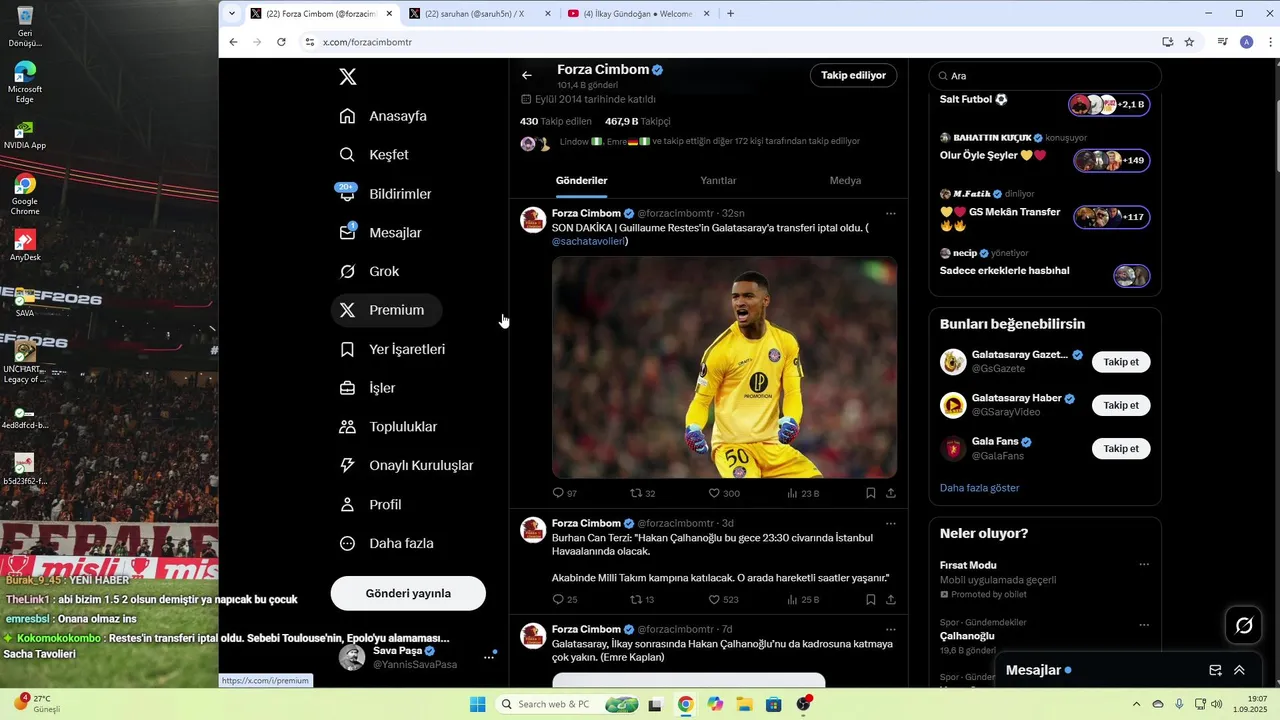Repost the Çalhanoğlu airport tweet

[x=642, y=600]
